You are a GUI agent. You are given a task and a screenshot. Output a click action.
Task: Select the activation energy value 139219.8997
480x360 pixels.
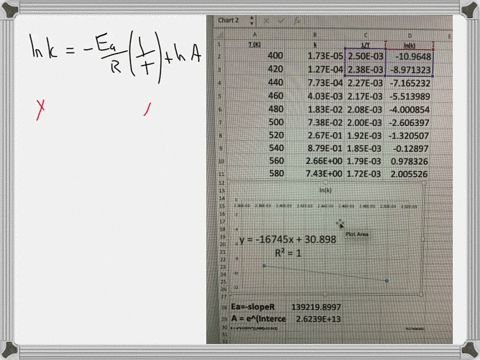point(316,307)
